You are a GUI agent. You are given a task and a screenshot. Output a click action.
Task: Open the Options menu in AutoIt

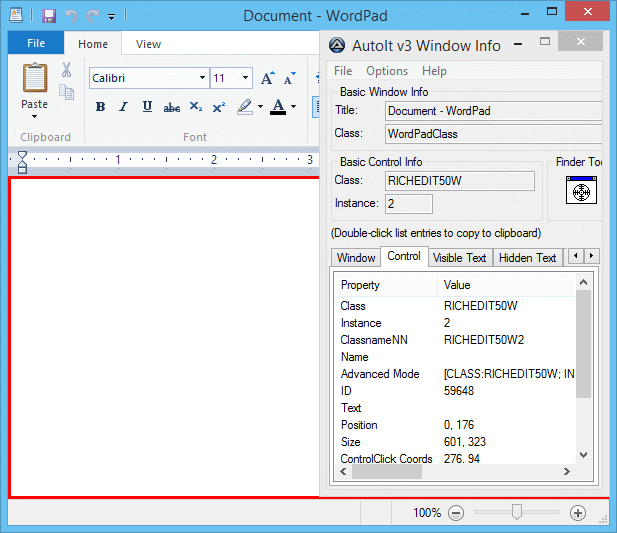pyautogui.click(x=386, y=71)
